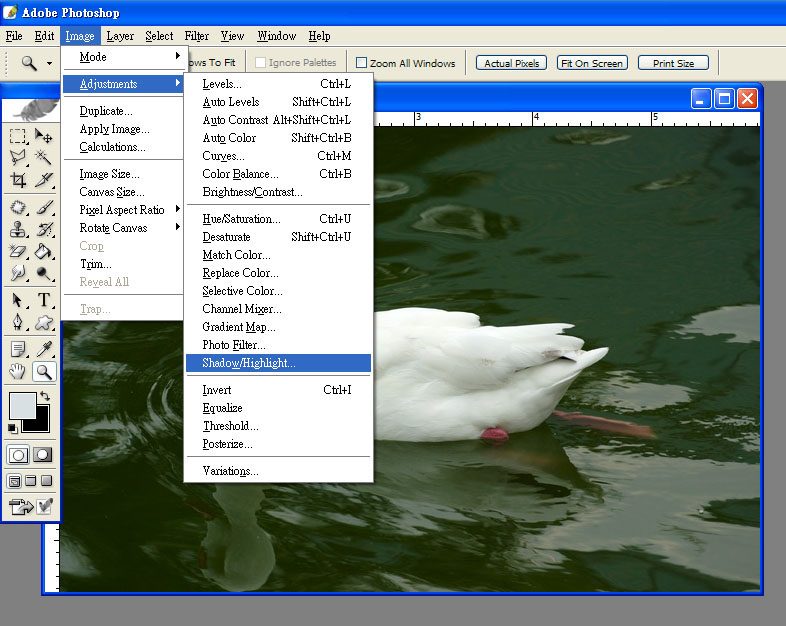Select the Rectangular Marquee tool
The height and width of the screenshot is (626, 786).
pyautogui.click(x=18, y=137)
